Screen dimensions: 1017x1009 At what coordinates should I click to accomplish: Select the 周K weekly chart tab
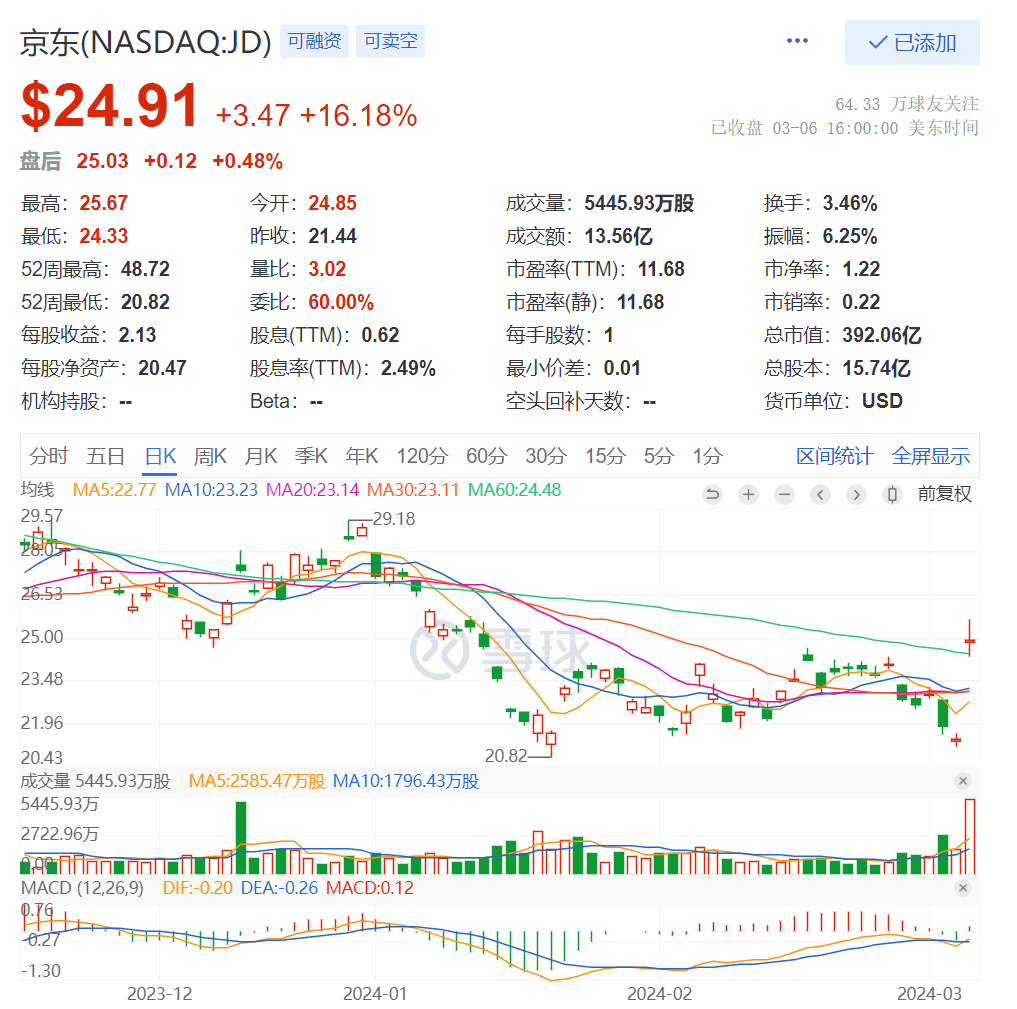pos(210,456)
